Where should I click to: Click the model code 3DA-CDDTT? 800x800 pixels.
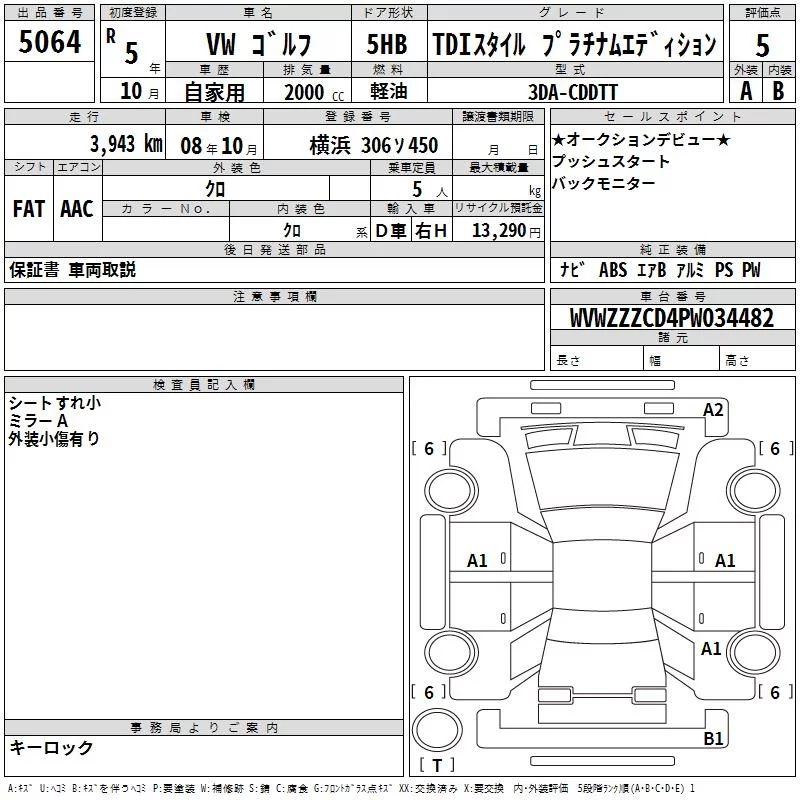(x=573, y=92)
